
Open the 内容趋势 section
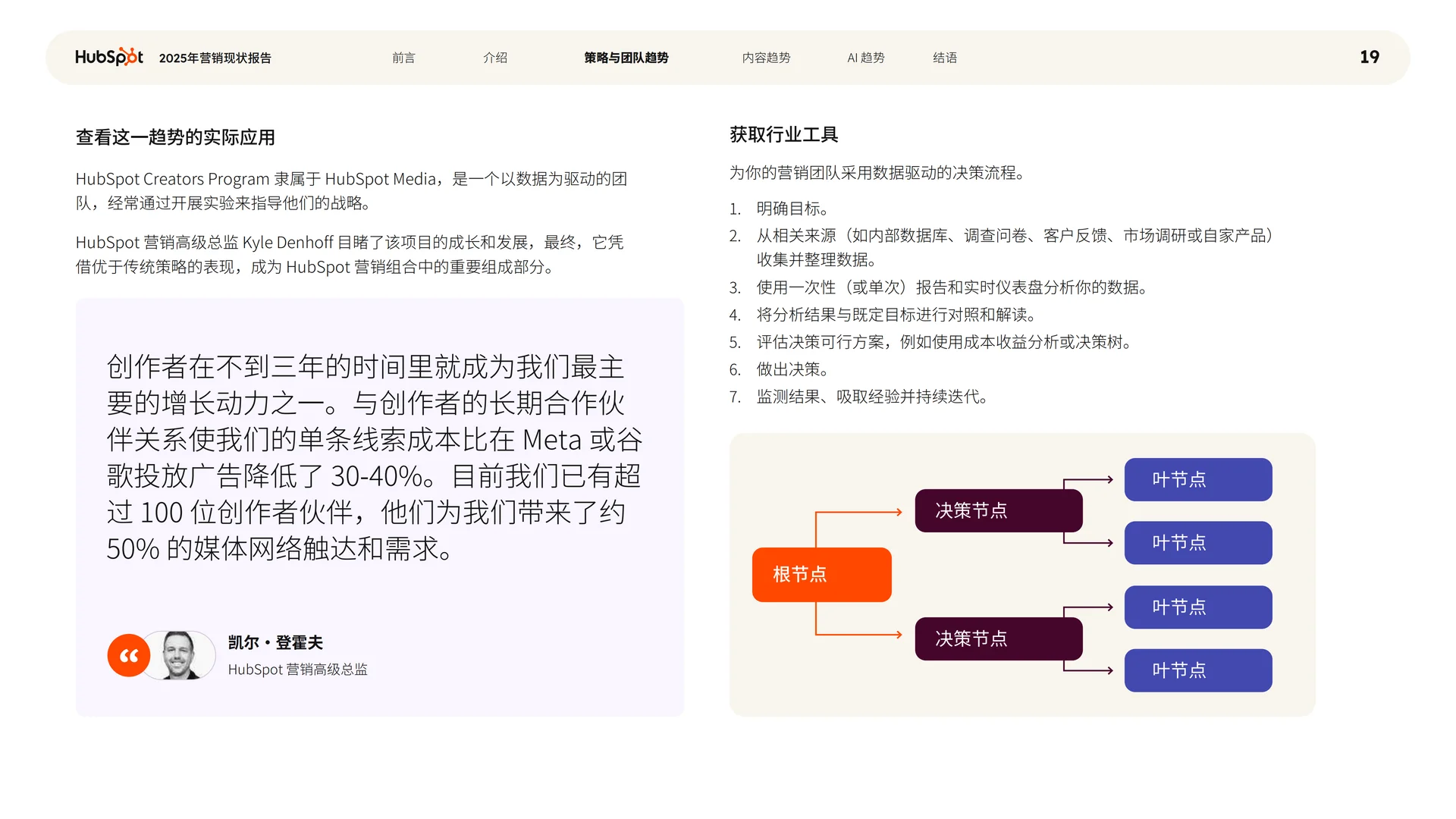coord(766,57)
